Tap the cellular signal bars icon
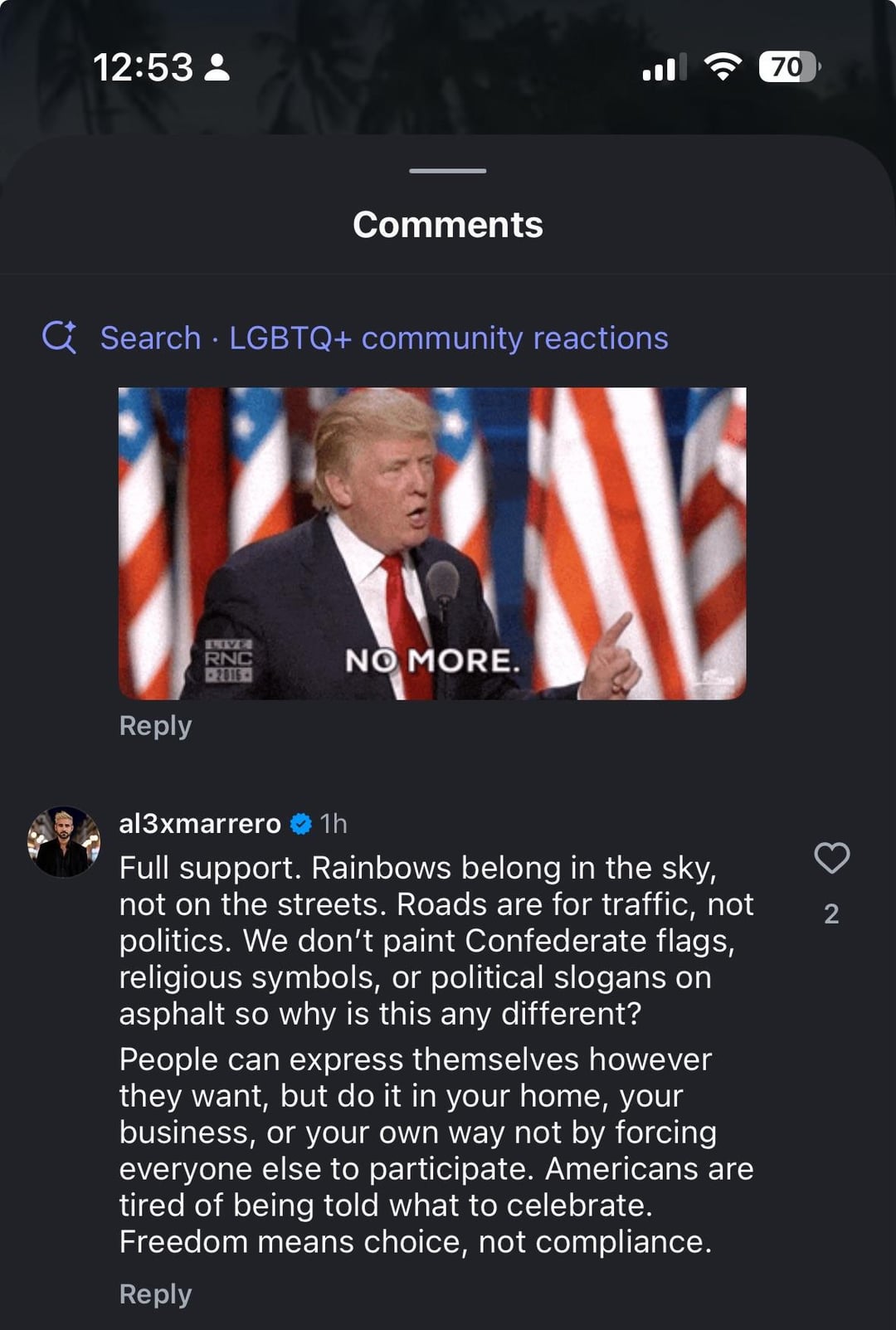This screenshot has height=1330, width=896. tap(664, 67)
